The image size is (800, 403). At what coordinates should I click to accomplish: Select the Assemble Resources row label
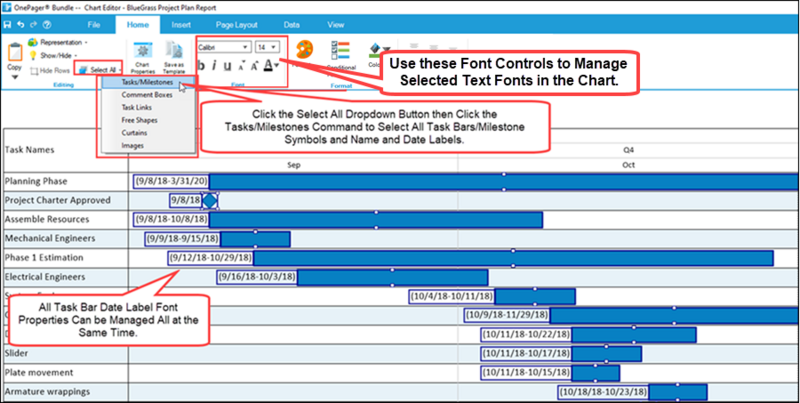[x=47, y=219]
